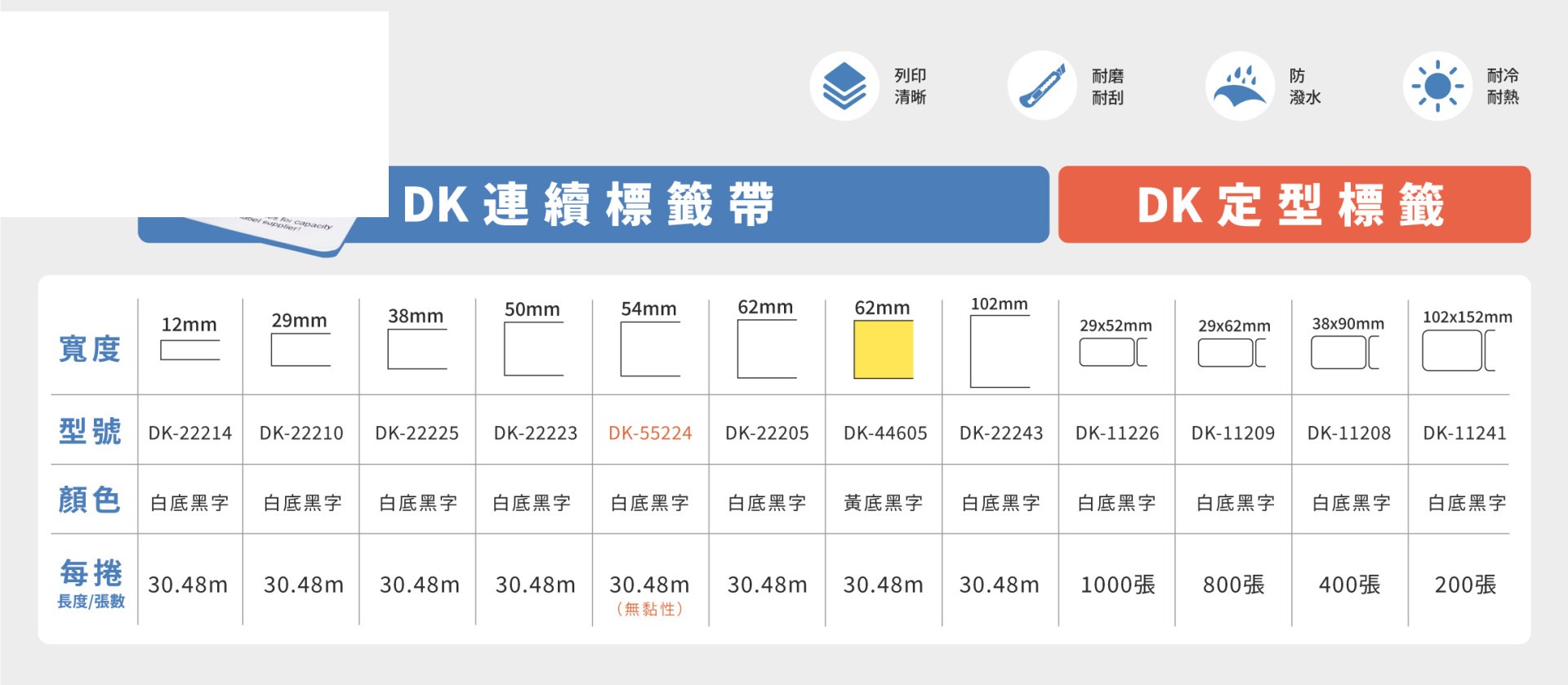Select the 102x152mm die-cut label icon
Image resolution: width=1568 pixels, height=685 pixels.
[x=1459, y=351]
